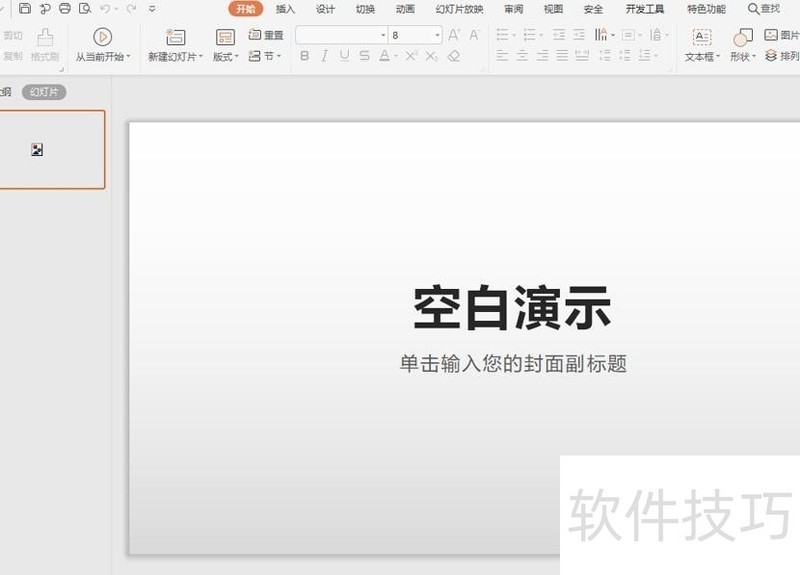Click the numbered list icon
Screen dimensions: 800x575
click(x=530, y=35)
